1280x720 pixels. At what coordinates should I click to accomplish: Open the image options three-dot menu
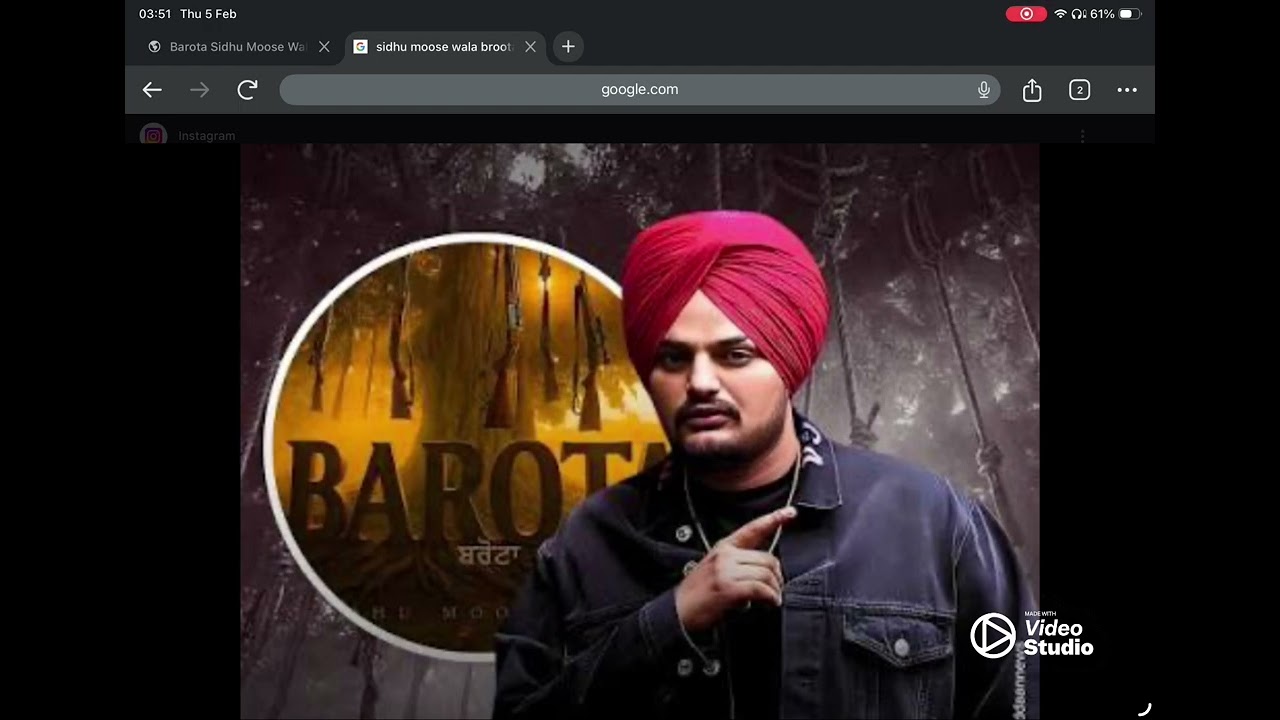pos(1082,136)
